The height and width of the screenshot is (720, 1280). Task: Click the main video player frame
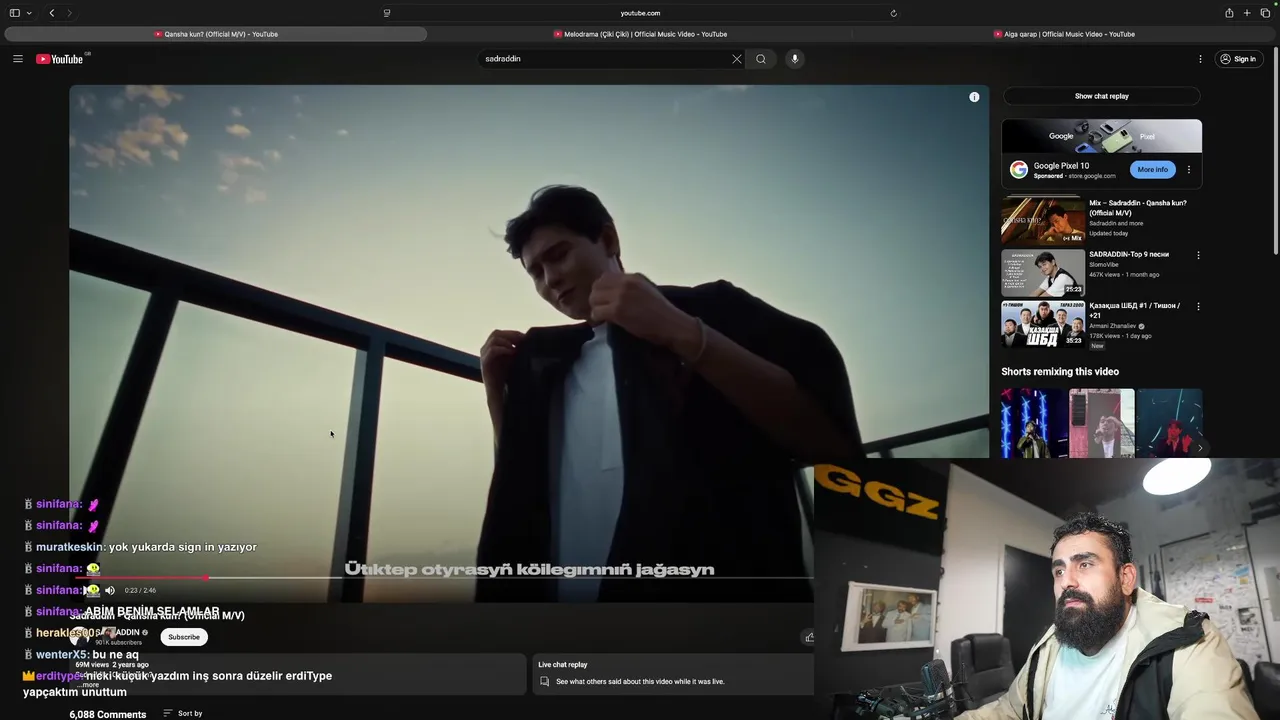tap(529, 343)
